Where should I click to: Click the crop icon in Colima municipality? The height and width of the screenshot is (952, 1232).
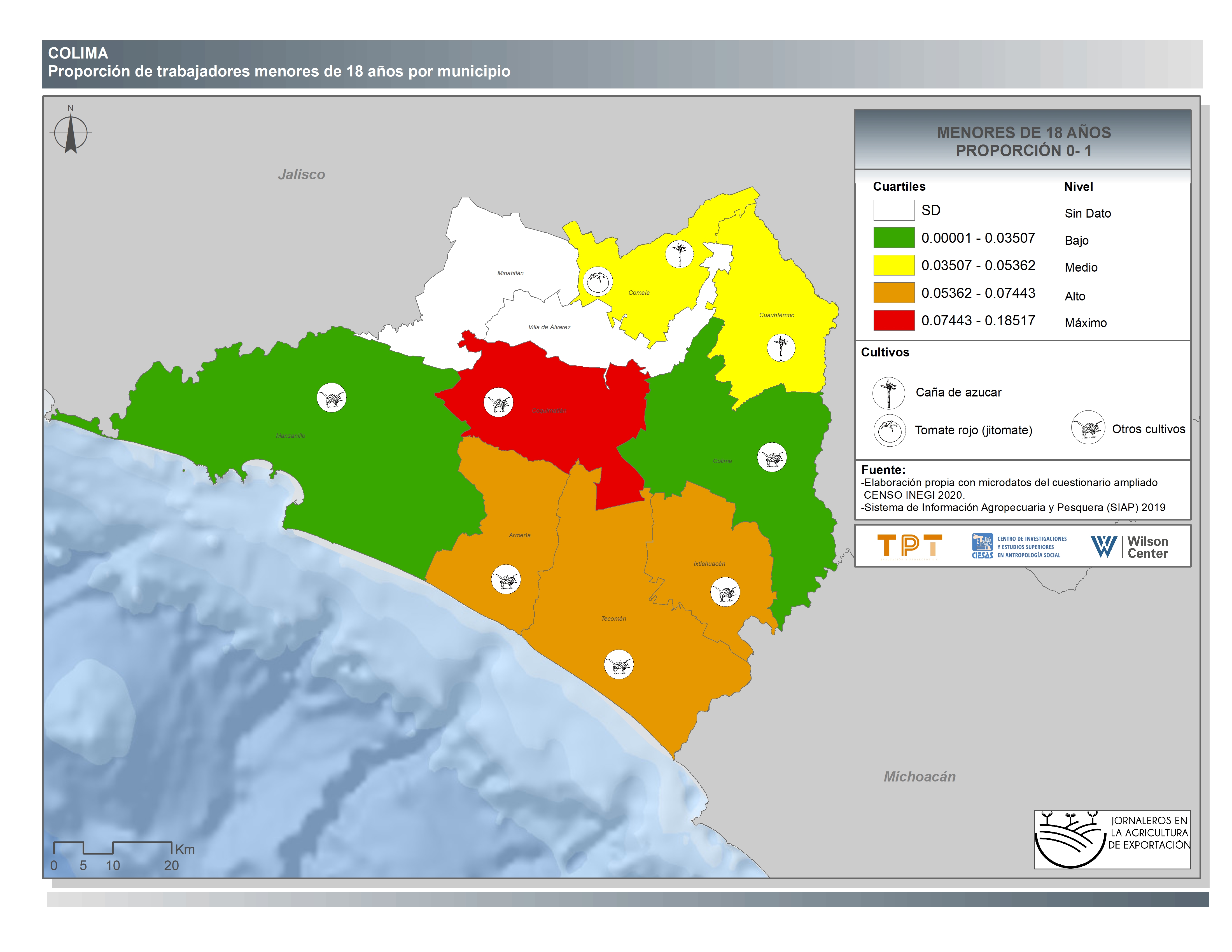click(x=772, y=457)
